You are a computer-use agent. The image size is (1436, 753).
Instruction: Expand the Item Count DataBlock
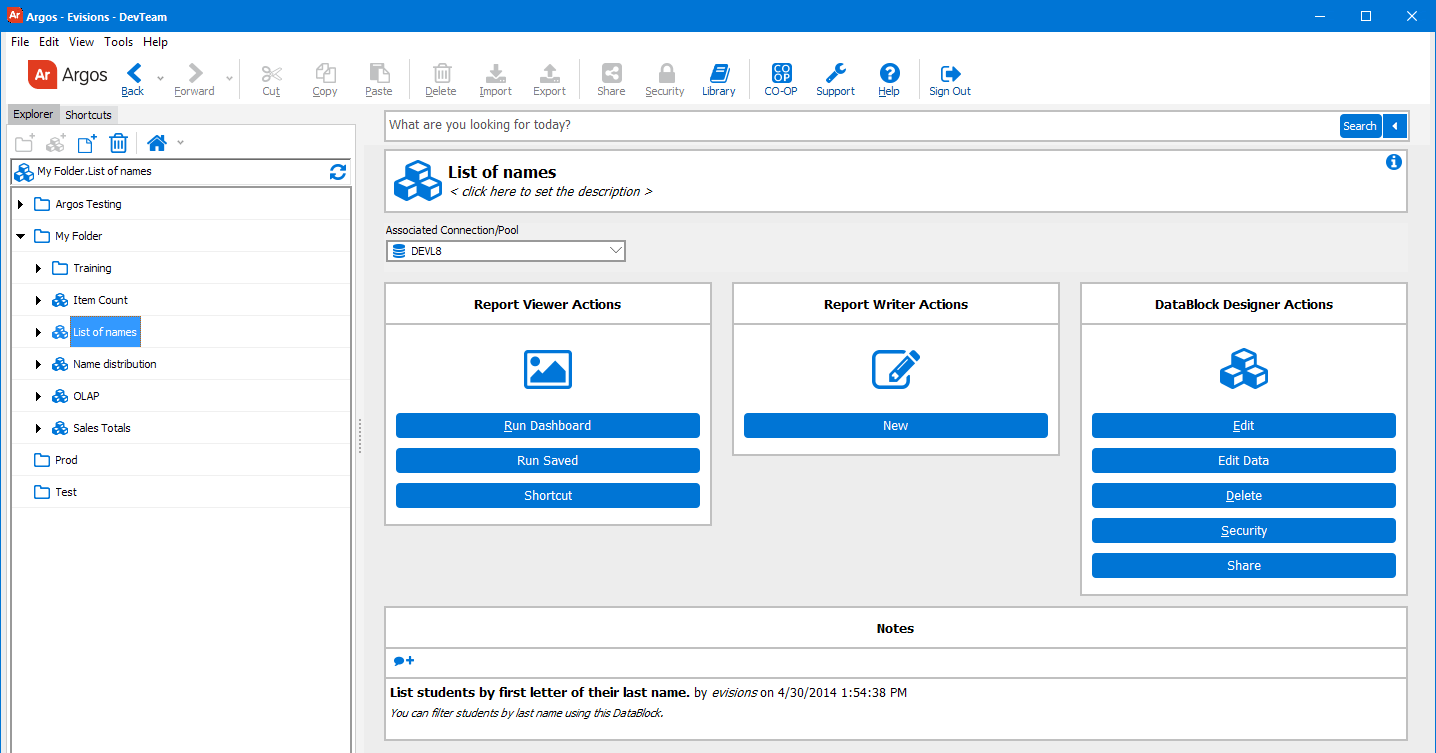(39, 300)
